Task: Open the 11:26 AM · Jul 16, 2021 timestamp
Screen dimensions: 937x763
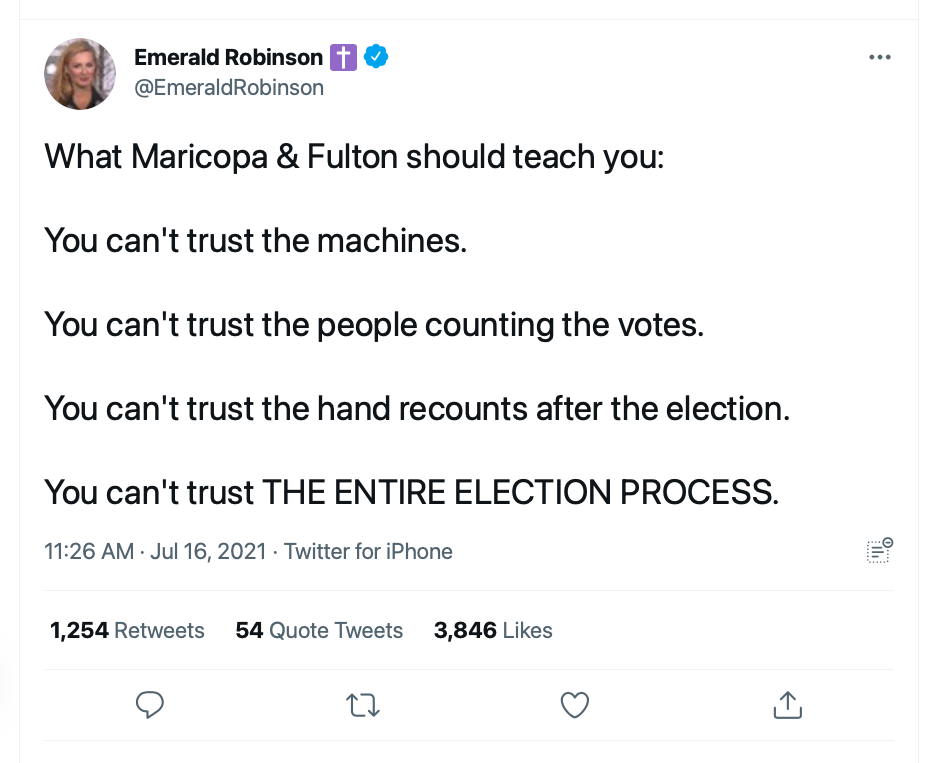Action: [155, 551]
